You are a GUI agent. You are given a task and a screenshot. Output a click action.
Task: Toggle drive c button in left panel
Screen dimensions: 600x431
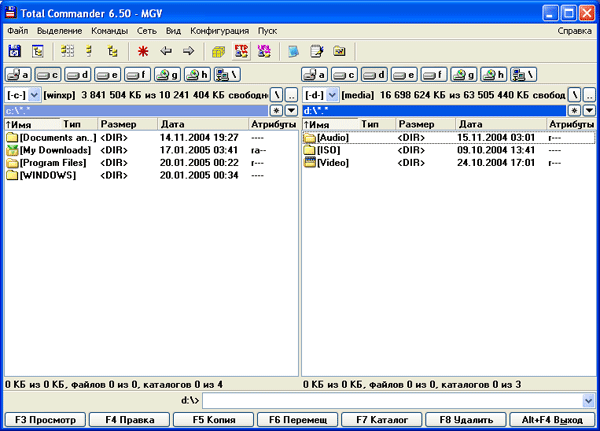[x=48, y=75]
